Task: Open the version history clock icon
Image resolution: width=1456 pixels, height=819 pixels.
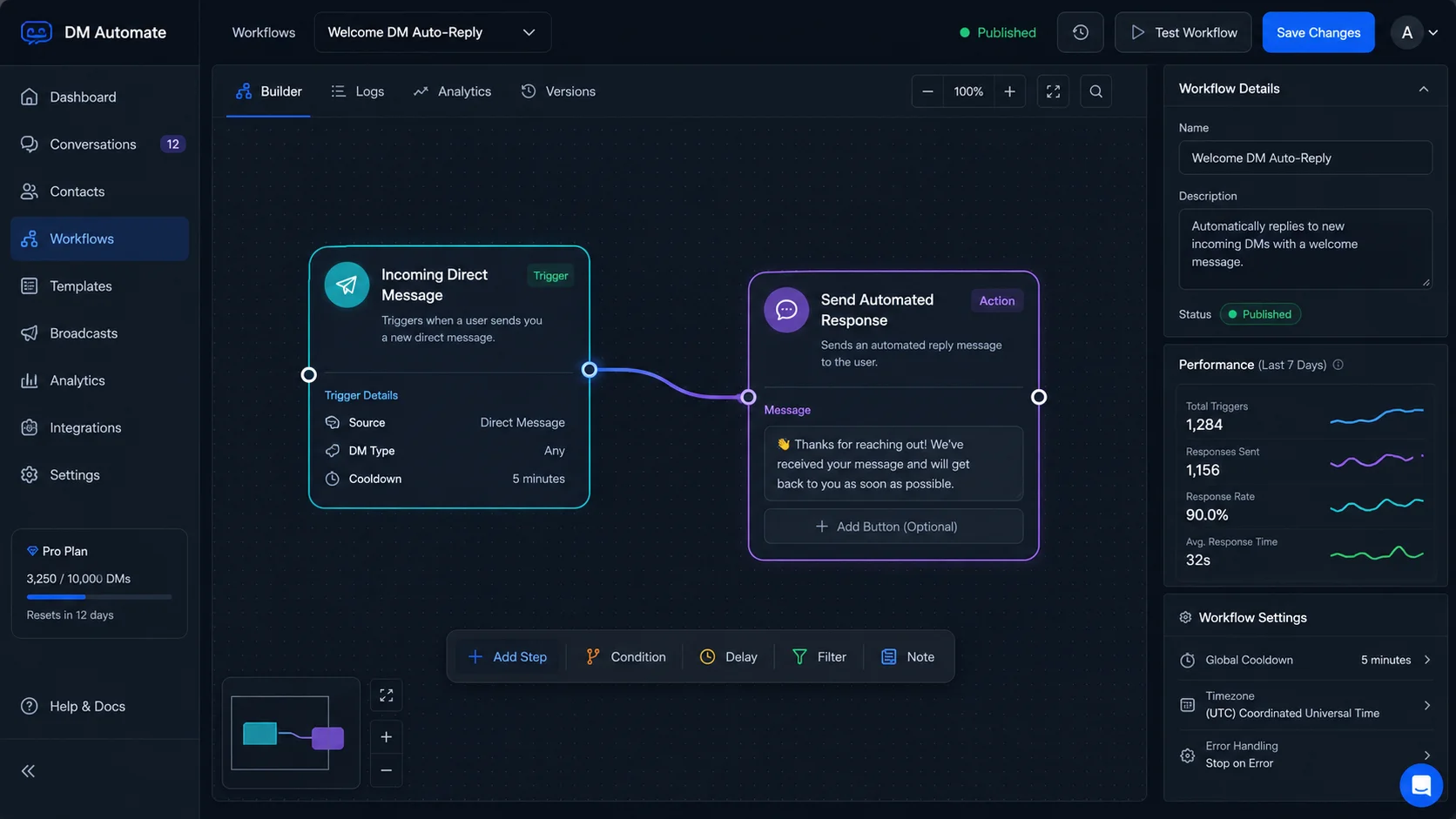Action: point(1080,32)
